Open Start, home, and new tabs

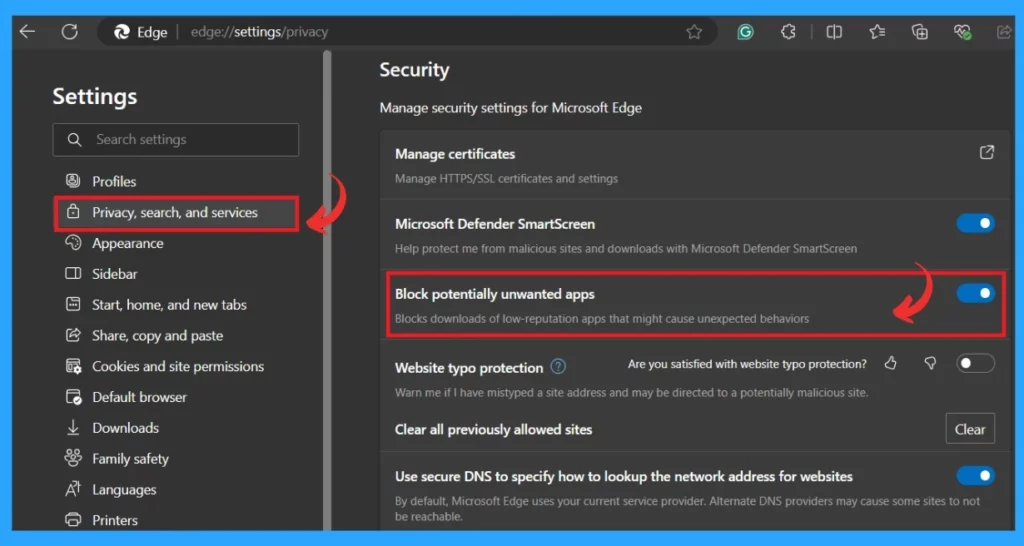[x=169, y=304]
